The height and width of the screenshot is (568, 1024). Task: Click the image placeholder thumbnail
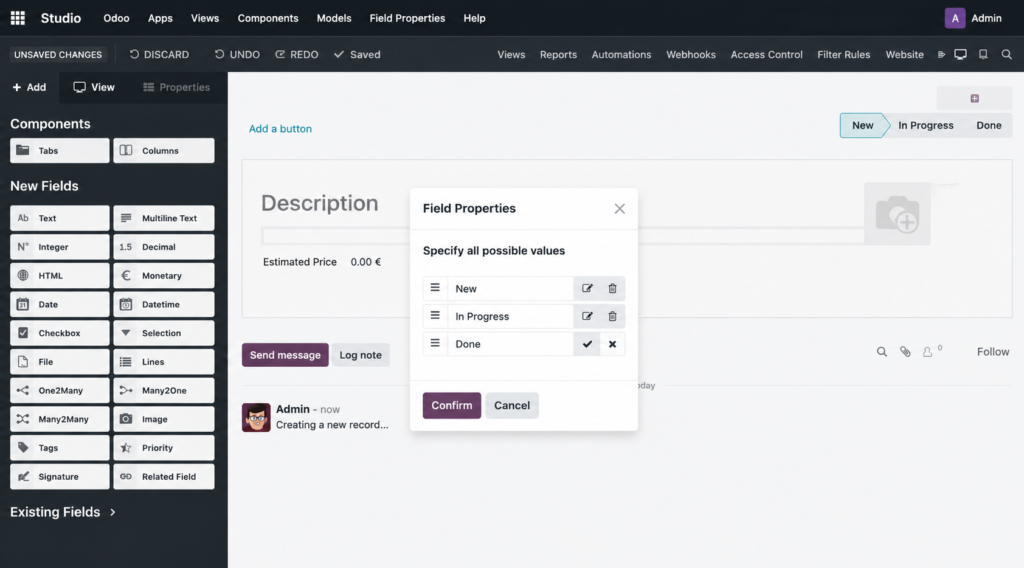897,214
